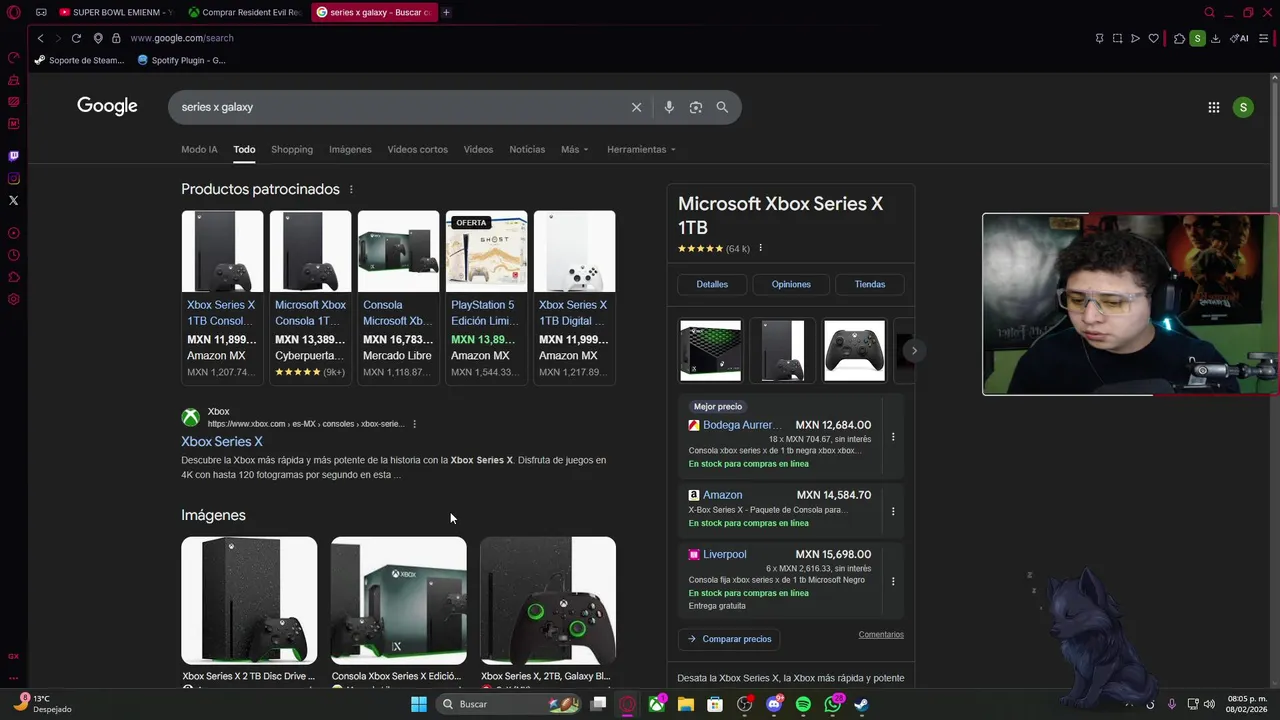Open X (Twitter) in the Opera sidebar
The height and width of the screenshot is (720, 1280).
coord(14,200)
